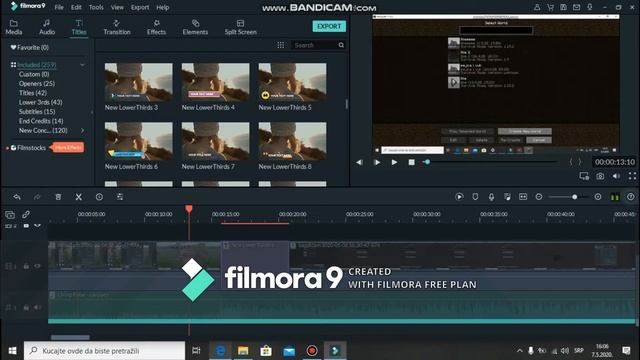Toggle visibility on the top title track

point(38,225)
